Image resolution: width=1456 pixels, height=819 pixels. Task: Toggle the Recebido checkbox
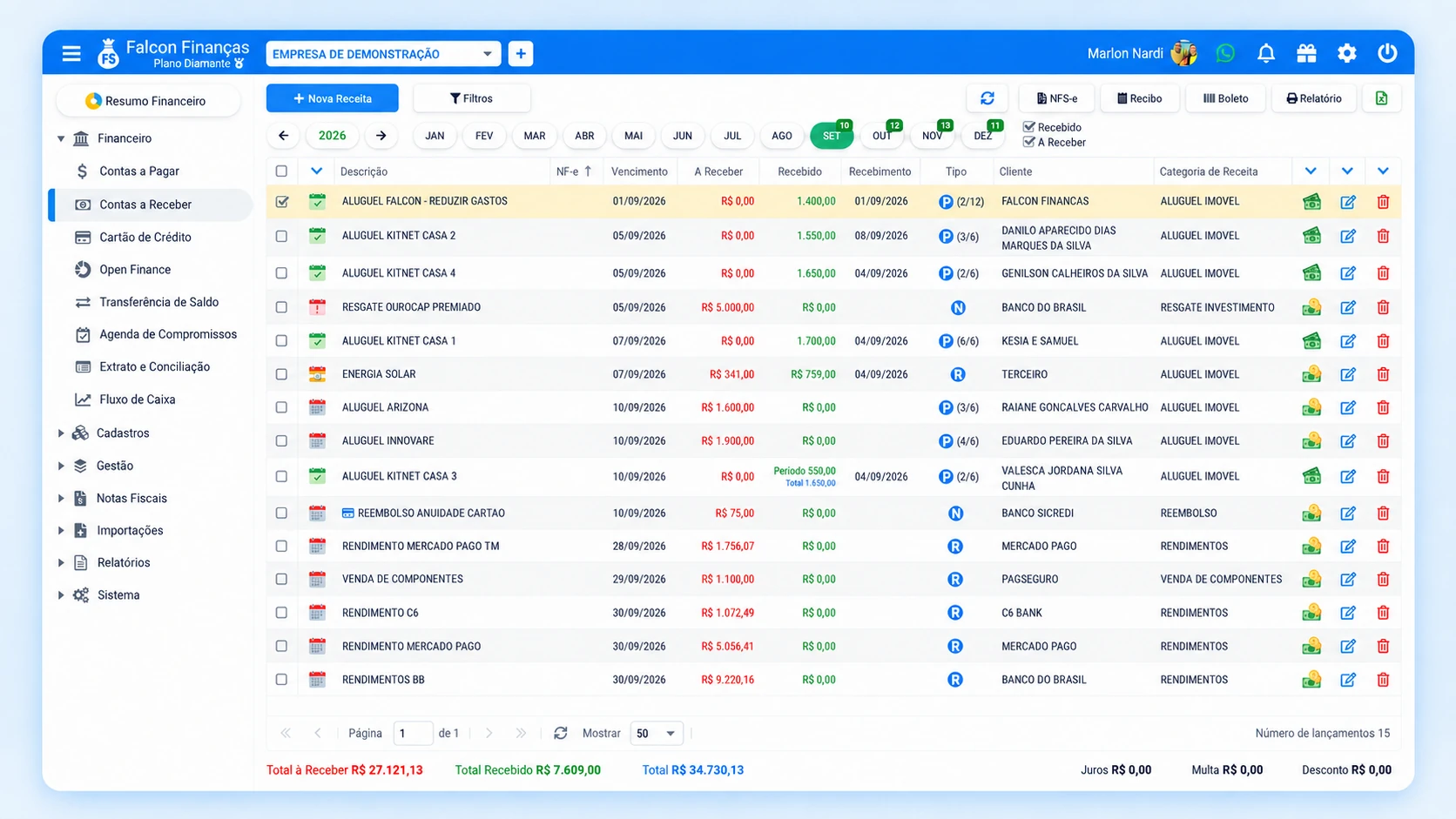[1029, 127]
